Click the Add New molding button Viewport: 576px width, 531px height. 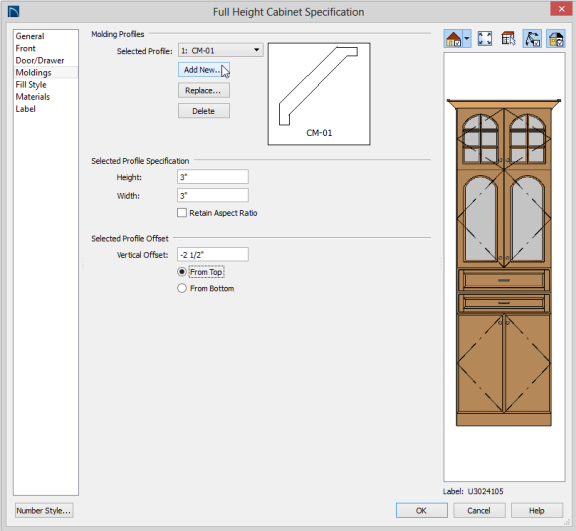point(204,70)
